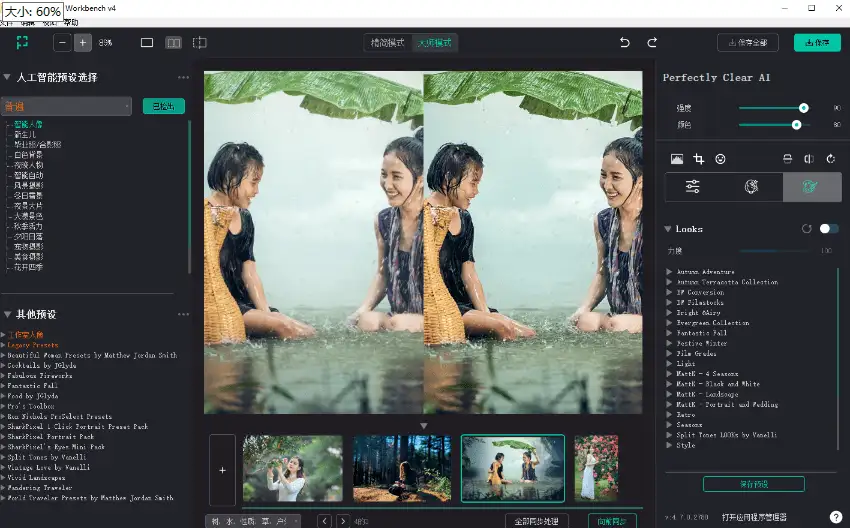The width and height of the screenshot is (850, 528).
Task: Click the redo arrow in top toolbar
Action: [x=652, y=43]
